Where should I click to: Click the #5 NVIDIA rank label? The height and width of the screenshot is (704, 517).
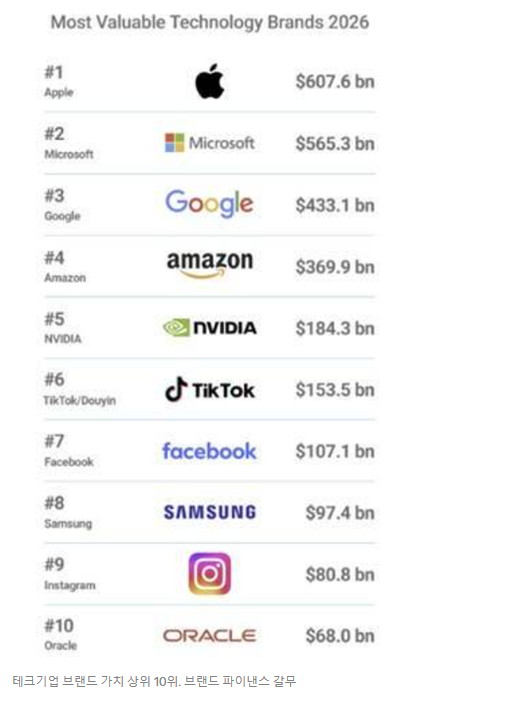pos(63,328)
